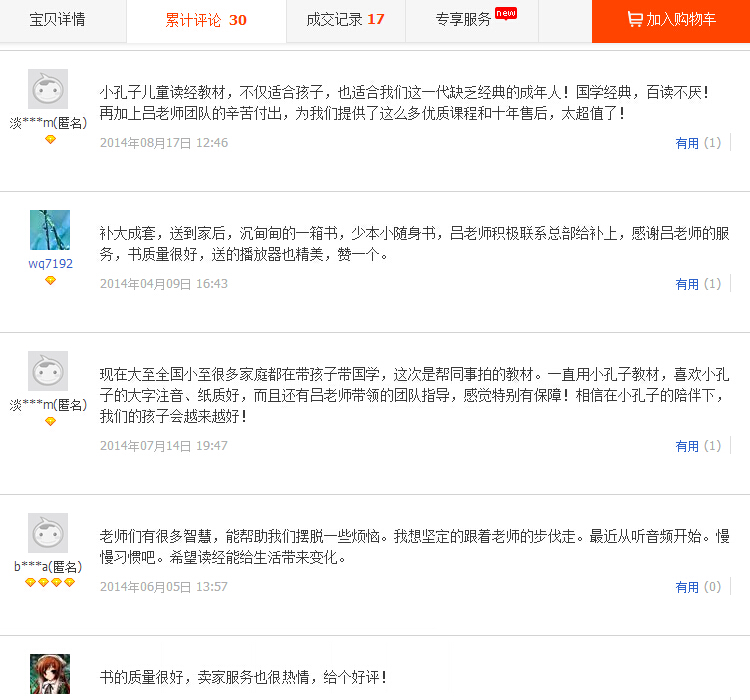Viewport: 750px width, 700px height.
Task: Open the 成交记录 17 tab
Action: [345, 20]
